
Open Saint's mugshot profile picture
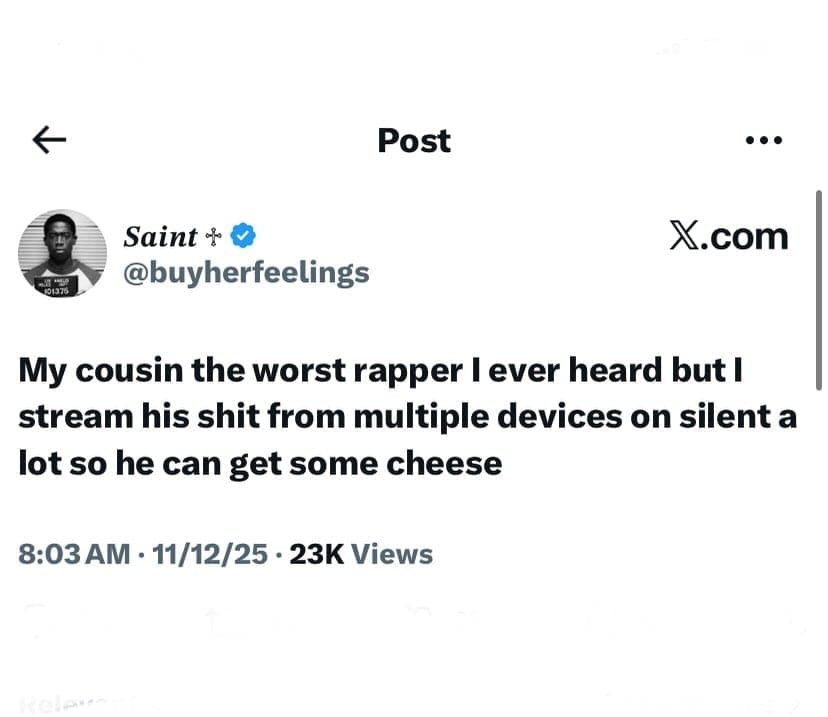pos(62,254)
